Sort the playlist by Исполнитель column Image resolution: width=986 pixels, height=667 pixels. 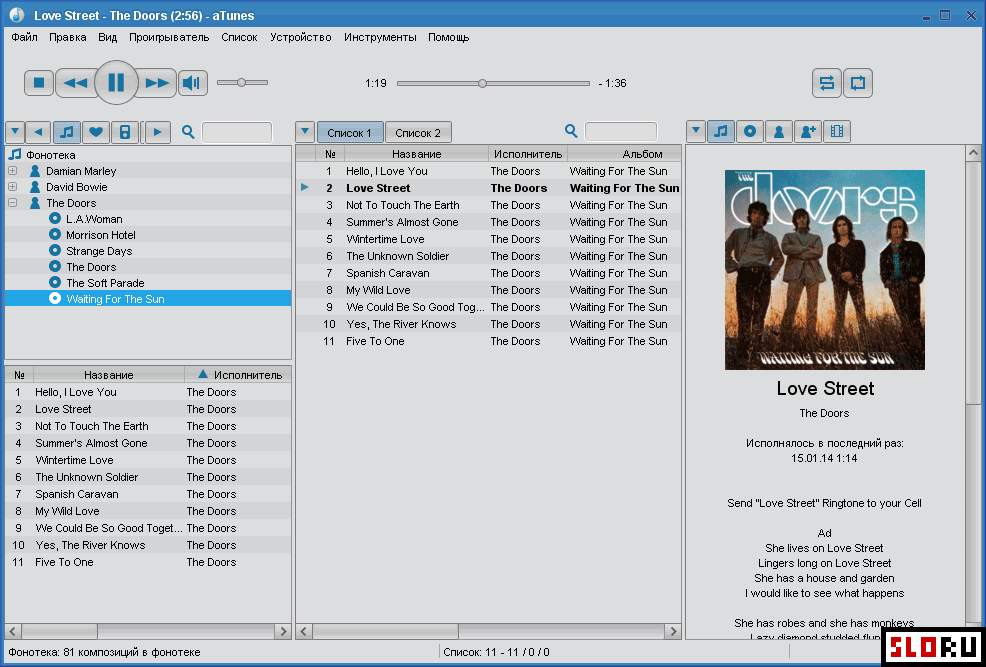pyautogui.click(x=528, y=154)
